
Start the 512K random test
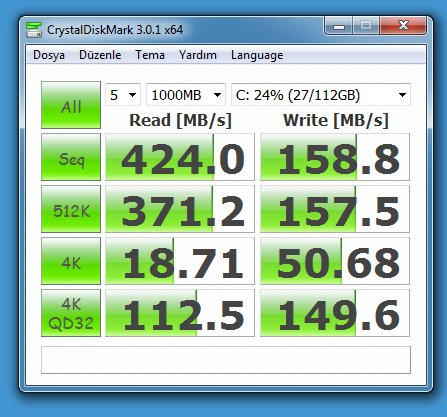point(71,209)
